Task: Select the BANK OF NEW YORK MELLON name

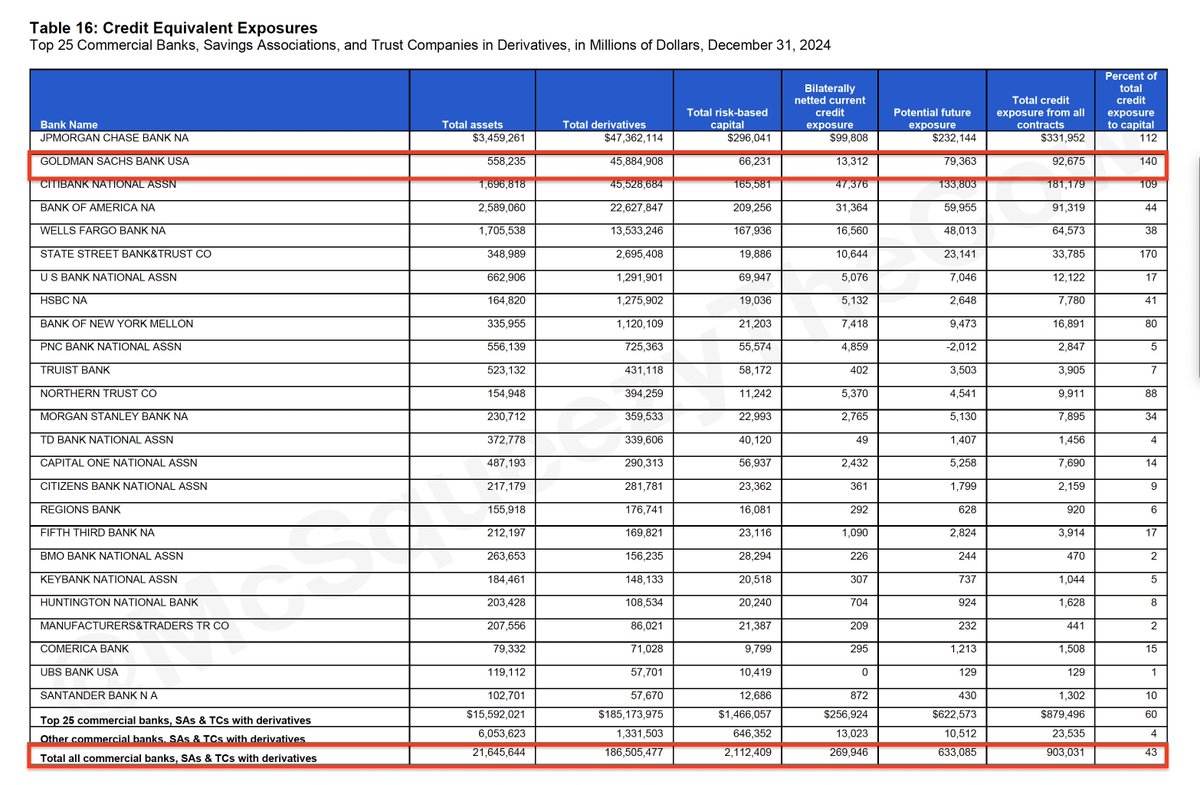Action: (x=117, y=323)
